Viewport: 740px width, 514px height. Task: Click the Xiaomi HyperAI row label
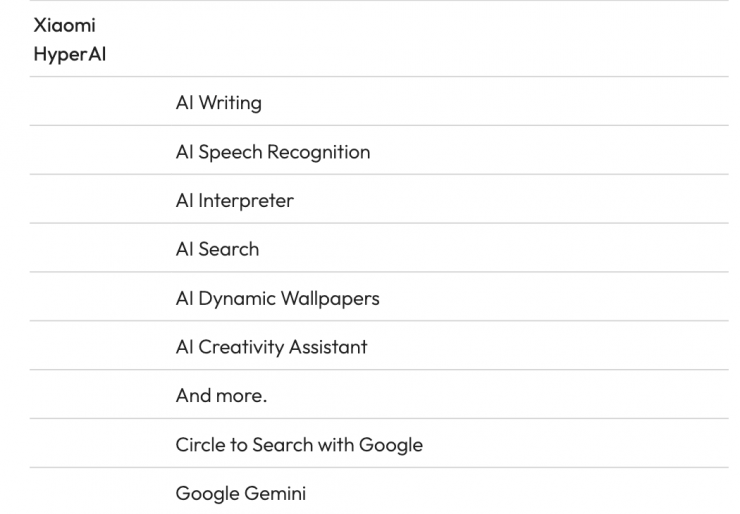pos(69,39)
